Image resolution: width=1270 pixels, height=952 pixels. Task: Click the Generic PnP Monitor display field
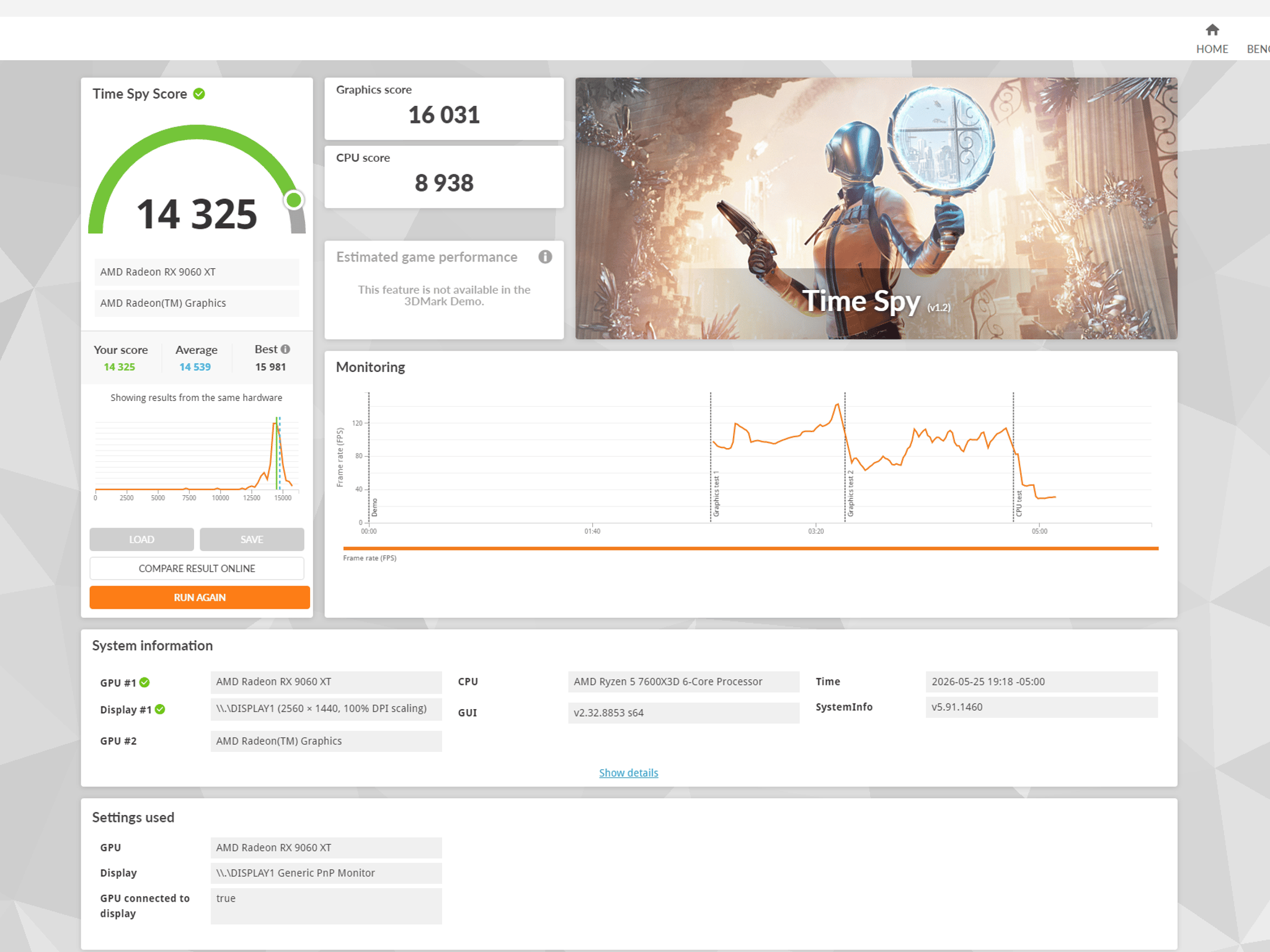click(x=326, y=873)
